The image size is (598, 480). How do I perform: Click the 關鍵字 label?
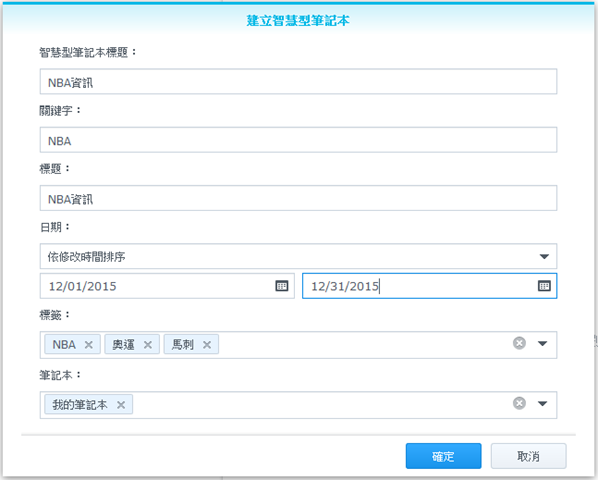pyautogui.click(x=60, y=111)
